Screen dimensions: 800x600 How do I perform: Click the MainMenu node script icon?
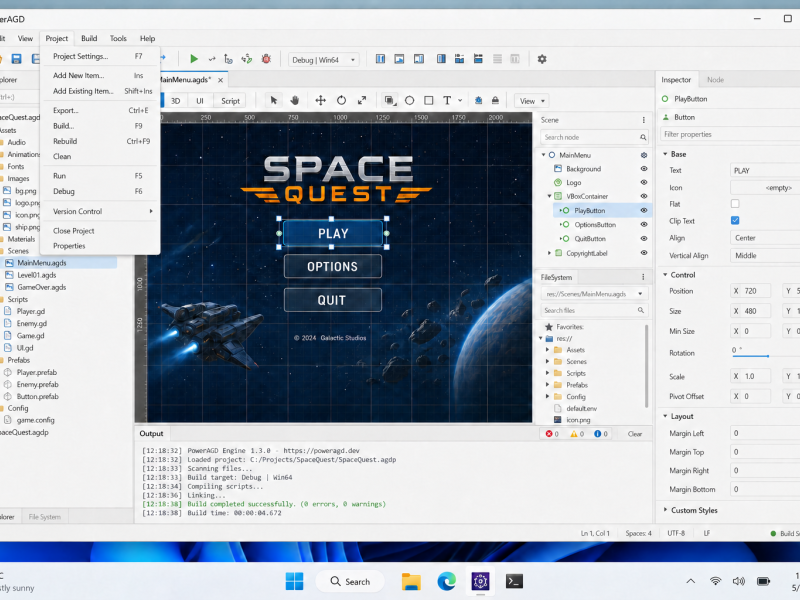(644, 155)
